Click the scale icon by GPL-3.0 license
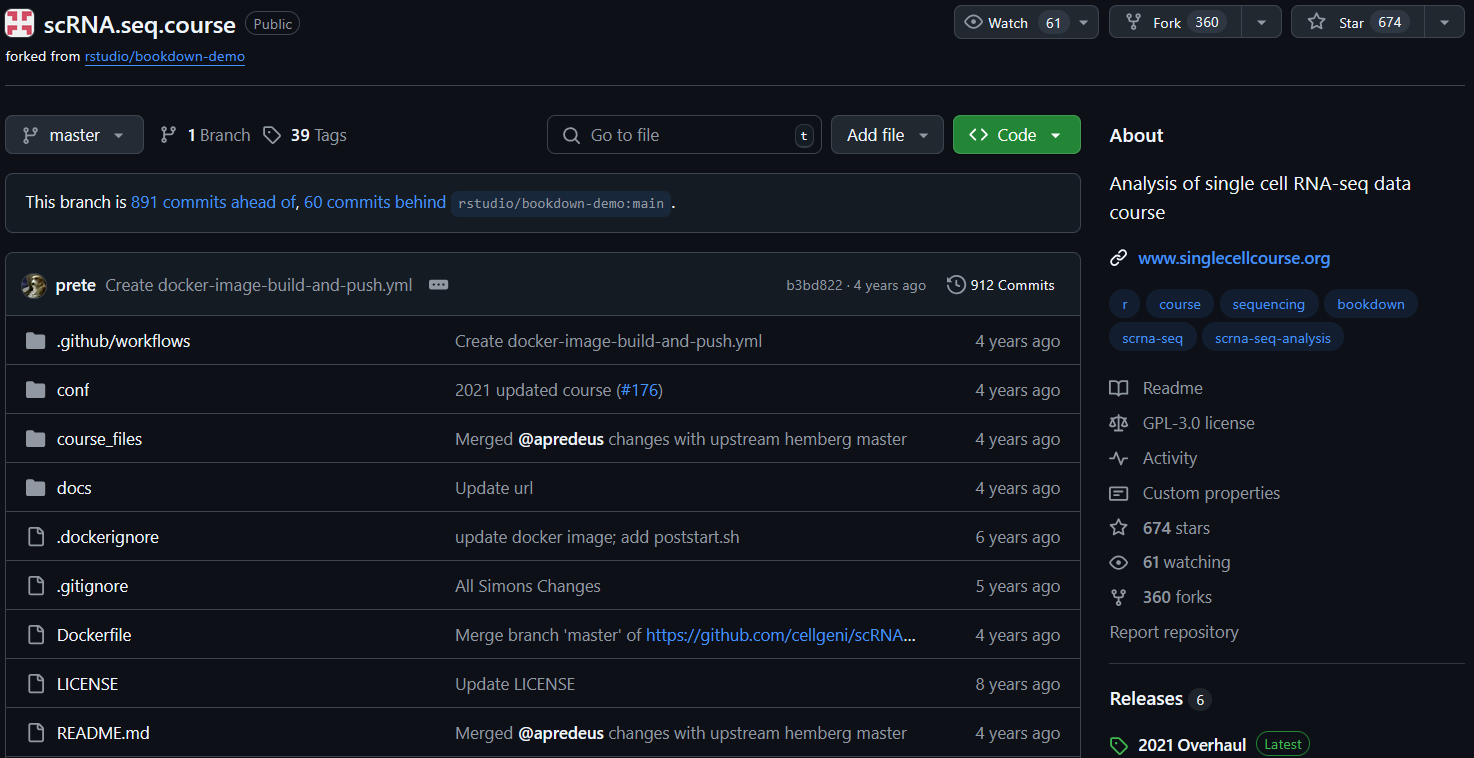 tap(1119, 423)
